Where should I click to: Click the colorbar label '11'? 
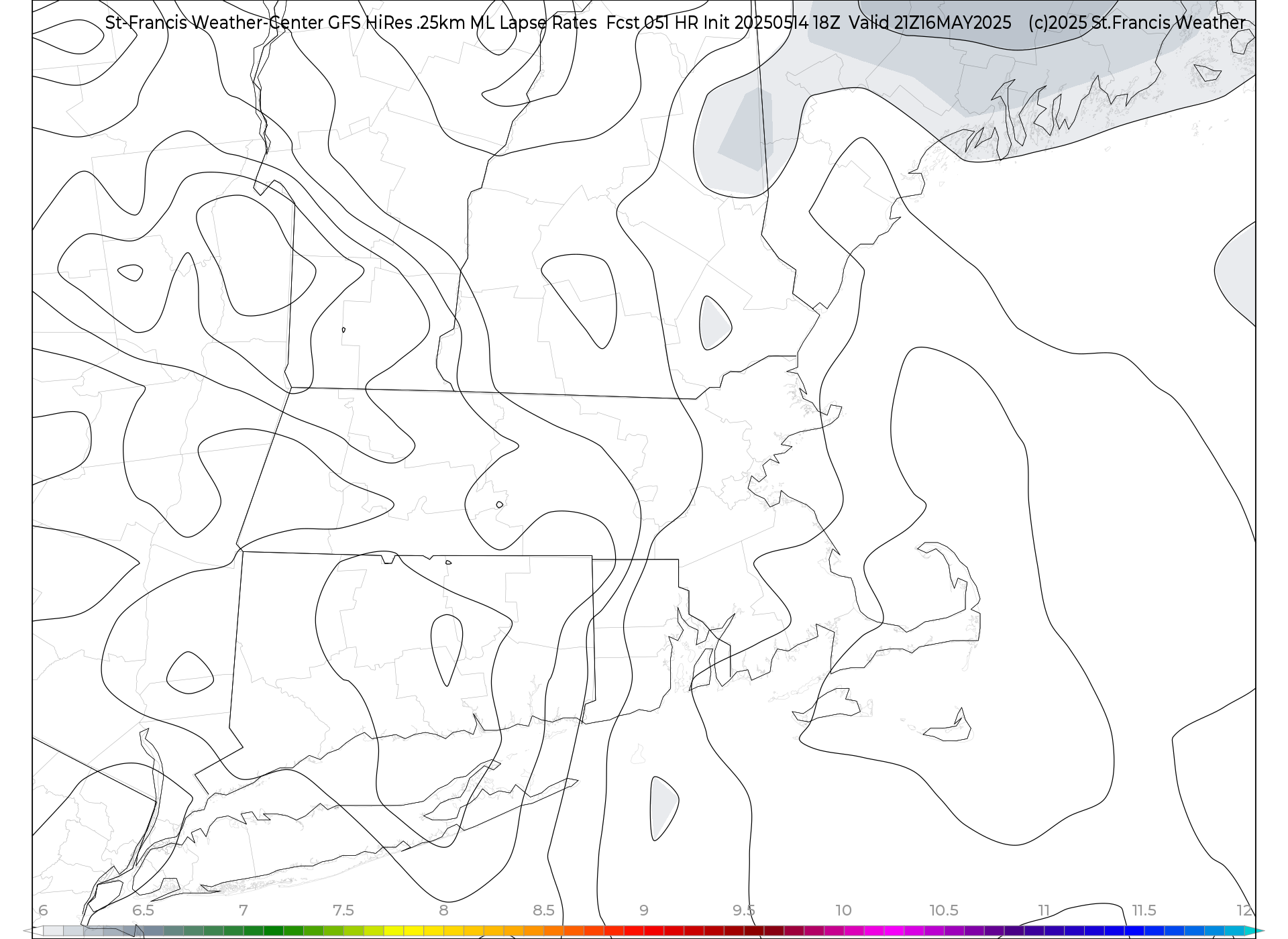click(x=1044, y=910)
